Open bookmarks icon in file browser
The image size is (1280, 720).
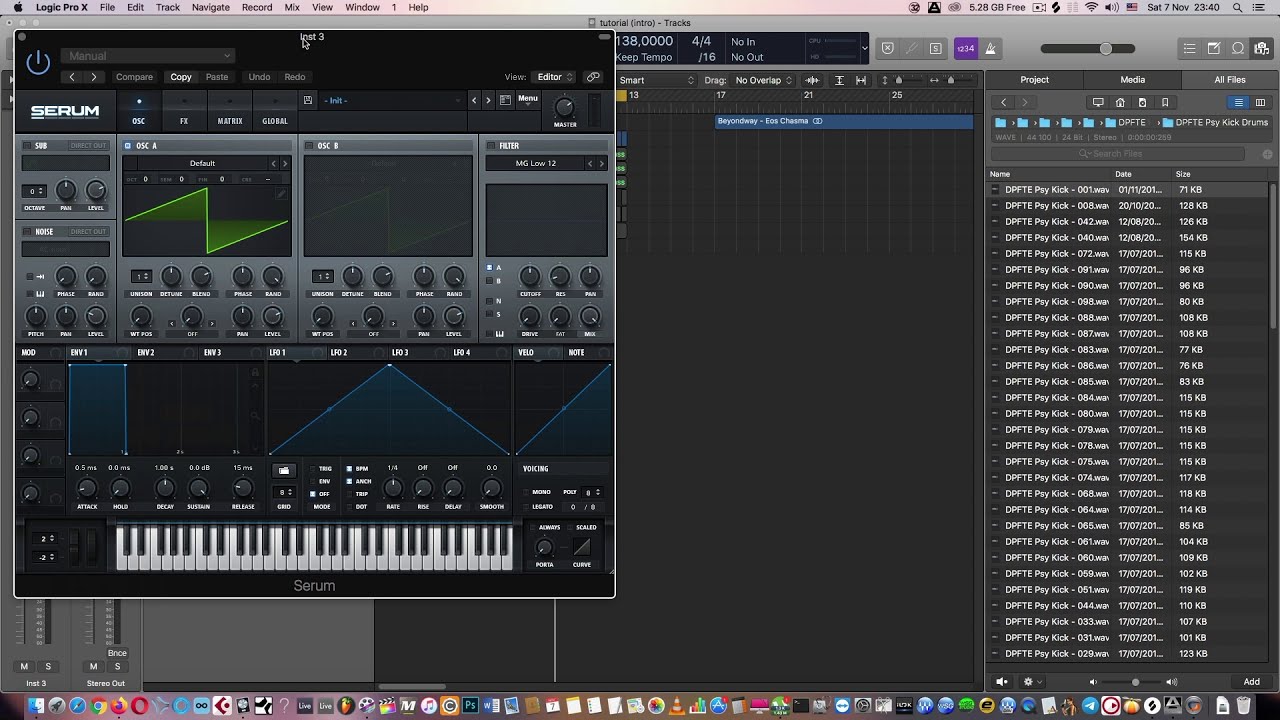[x=1165, y=102]
